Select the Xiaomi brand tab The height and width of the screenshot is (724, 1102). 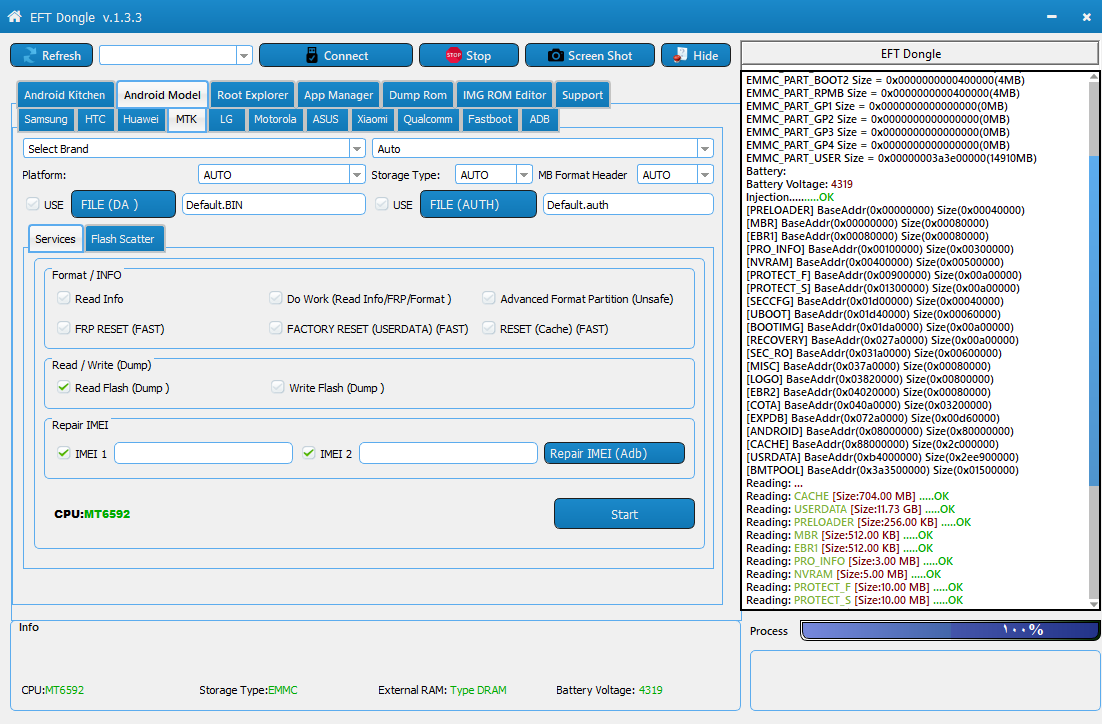[x=372, y=119]
